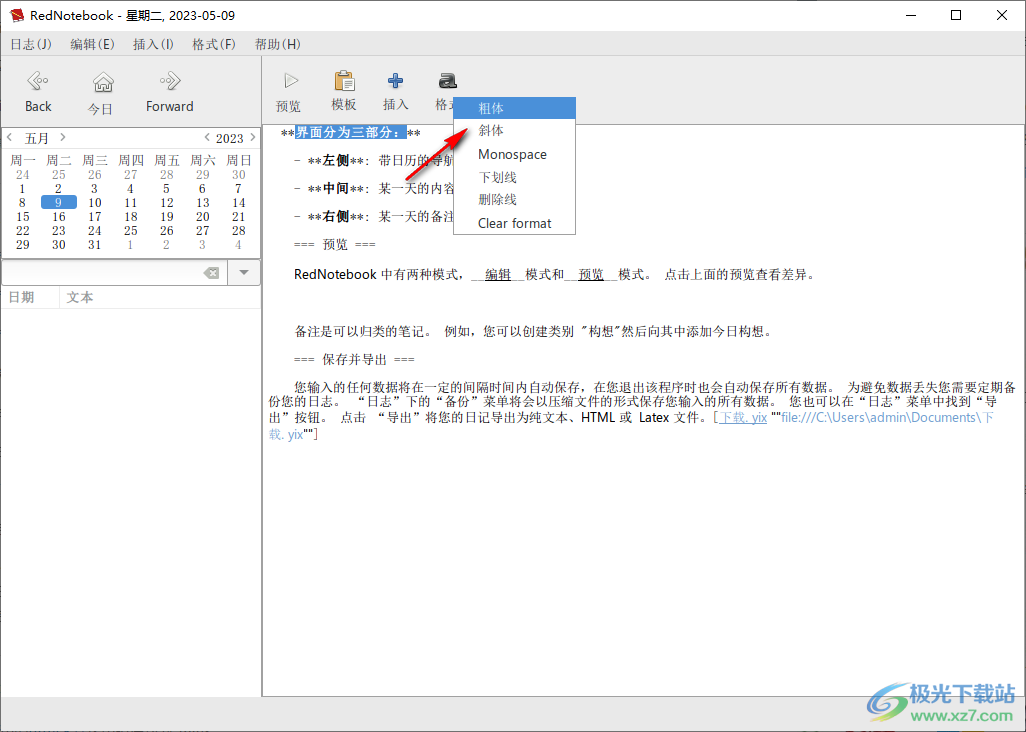Click the underlined 编辑 word in text
Viewport: 1026px width, 732px height.
click(x=497, y=275)
